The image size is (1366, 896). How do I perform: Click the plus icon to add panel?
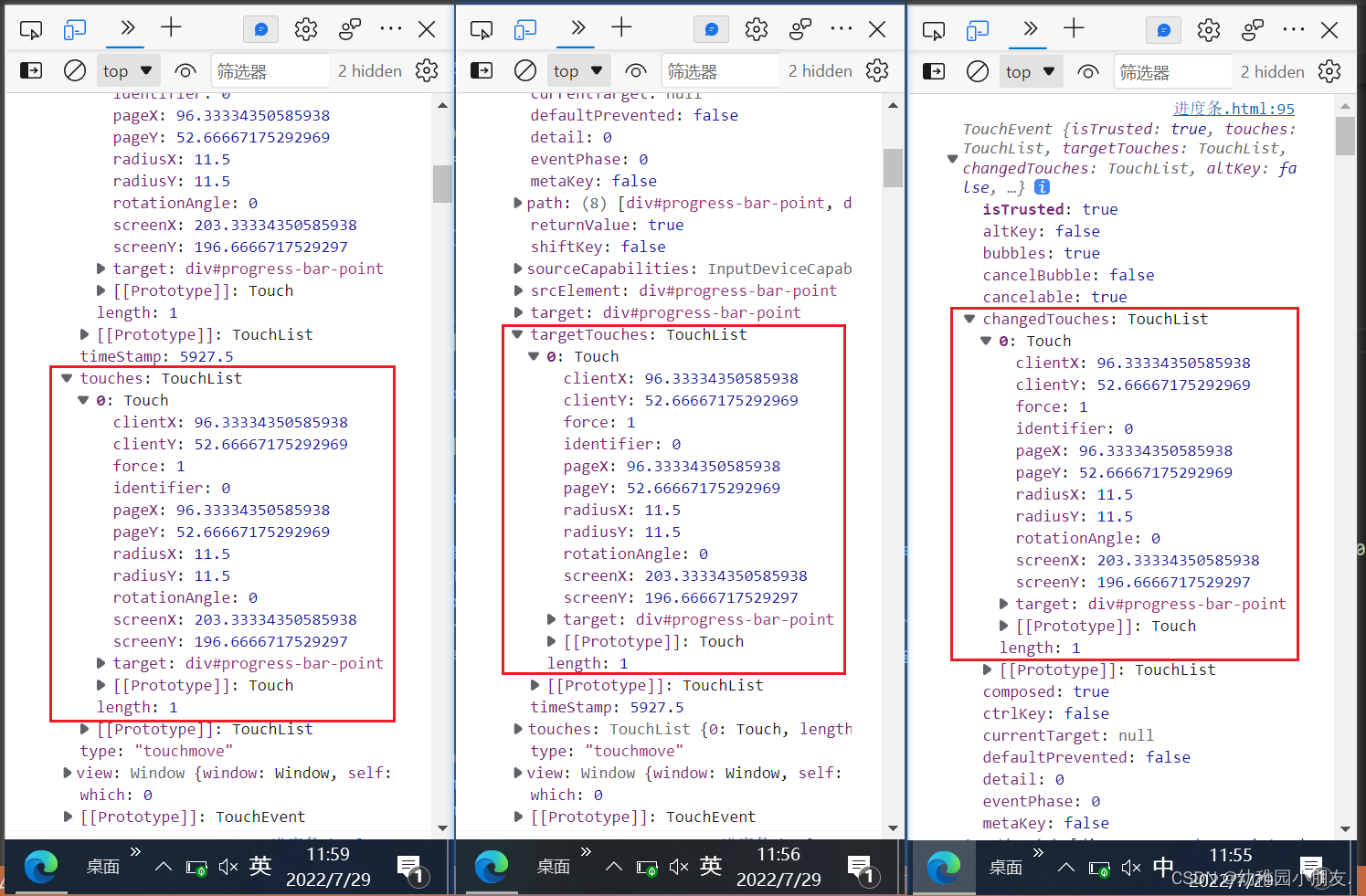click(x=170, y=28)
